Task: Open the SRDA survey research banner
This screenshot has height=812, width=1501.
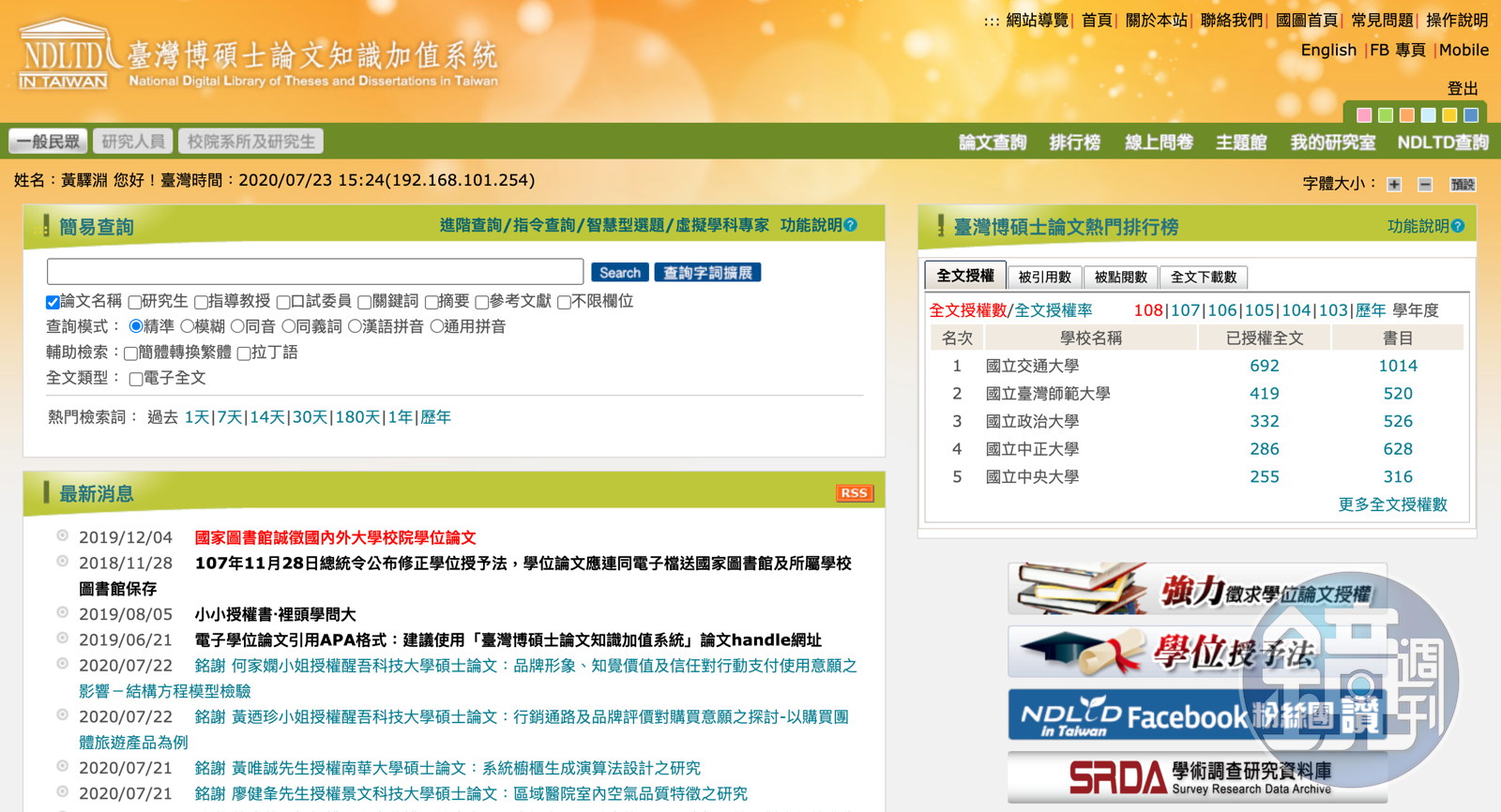Action: click(1197, 777)
